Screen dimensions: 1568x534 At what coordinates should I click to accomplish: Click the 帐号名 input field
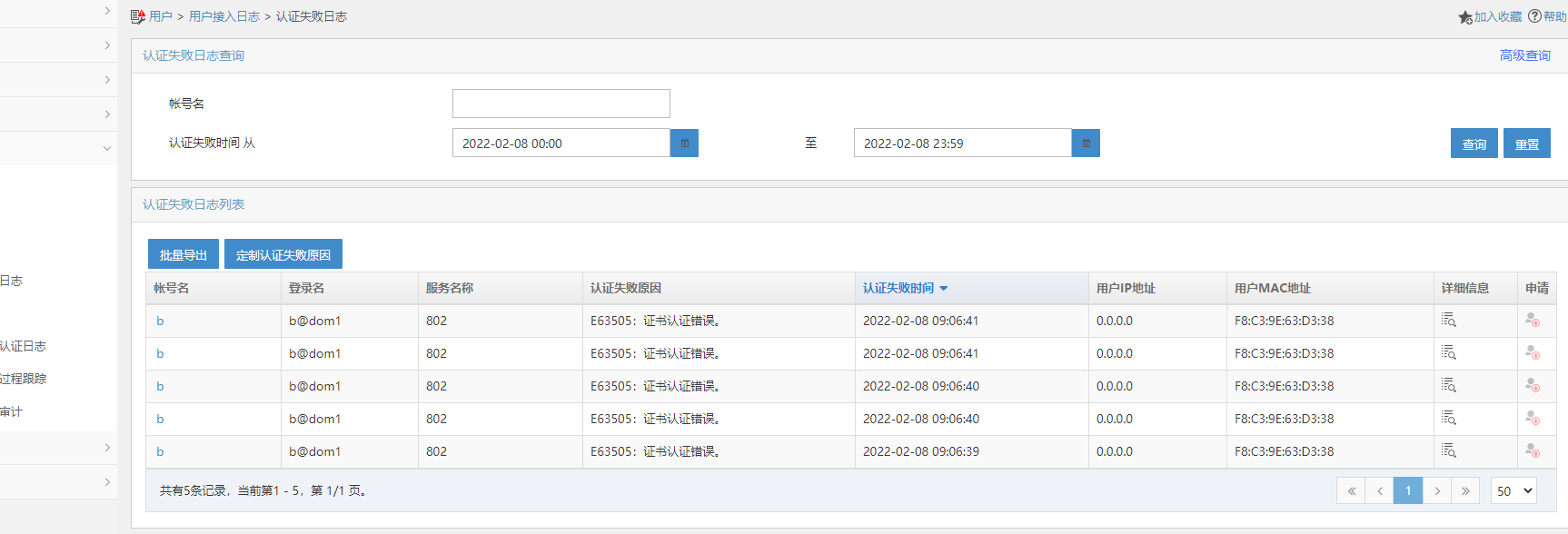pos(561,104)
